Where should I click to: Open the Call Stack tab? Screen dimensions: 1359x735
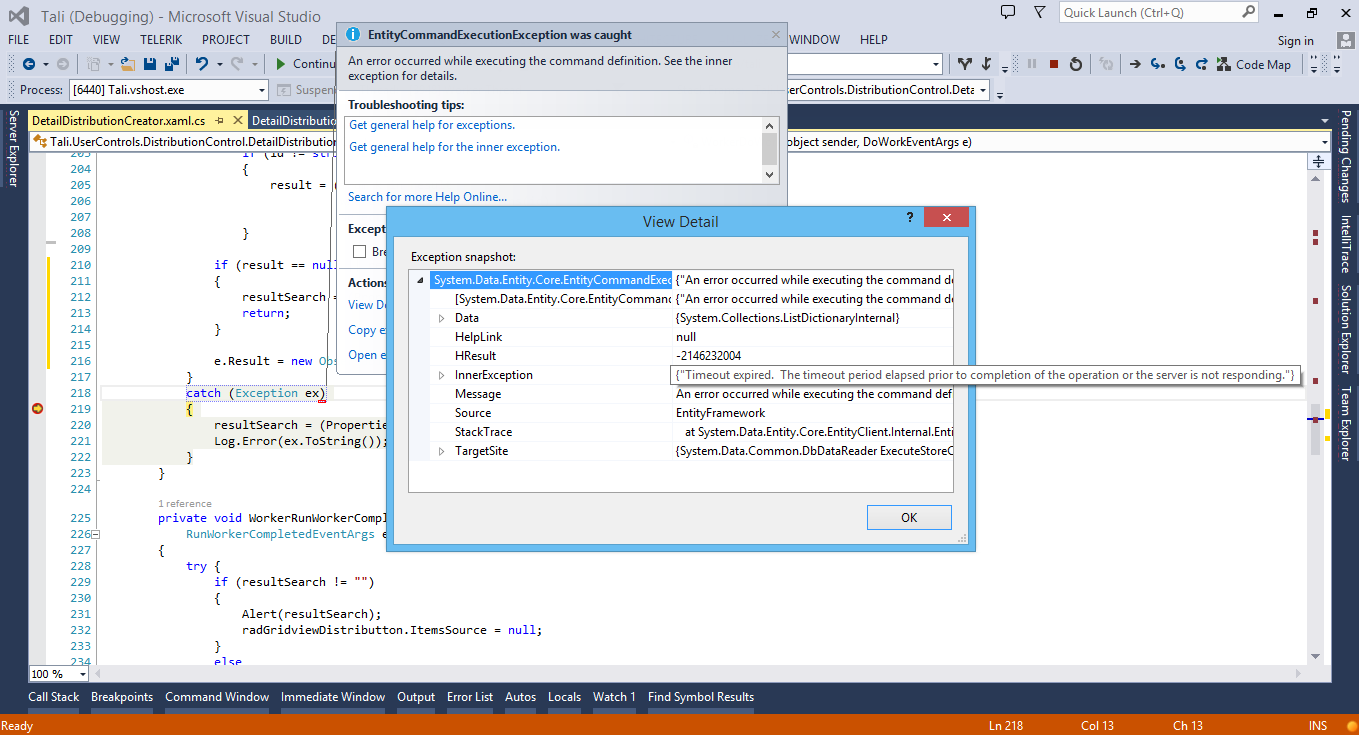pyautogui.click(x=54, y=697)
